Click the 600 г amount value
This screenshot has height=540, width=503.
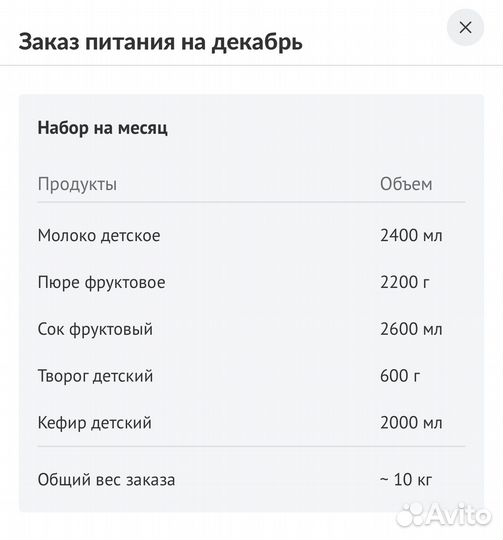400,376
